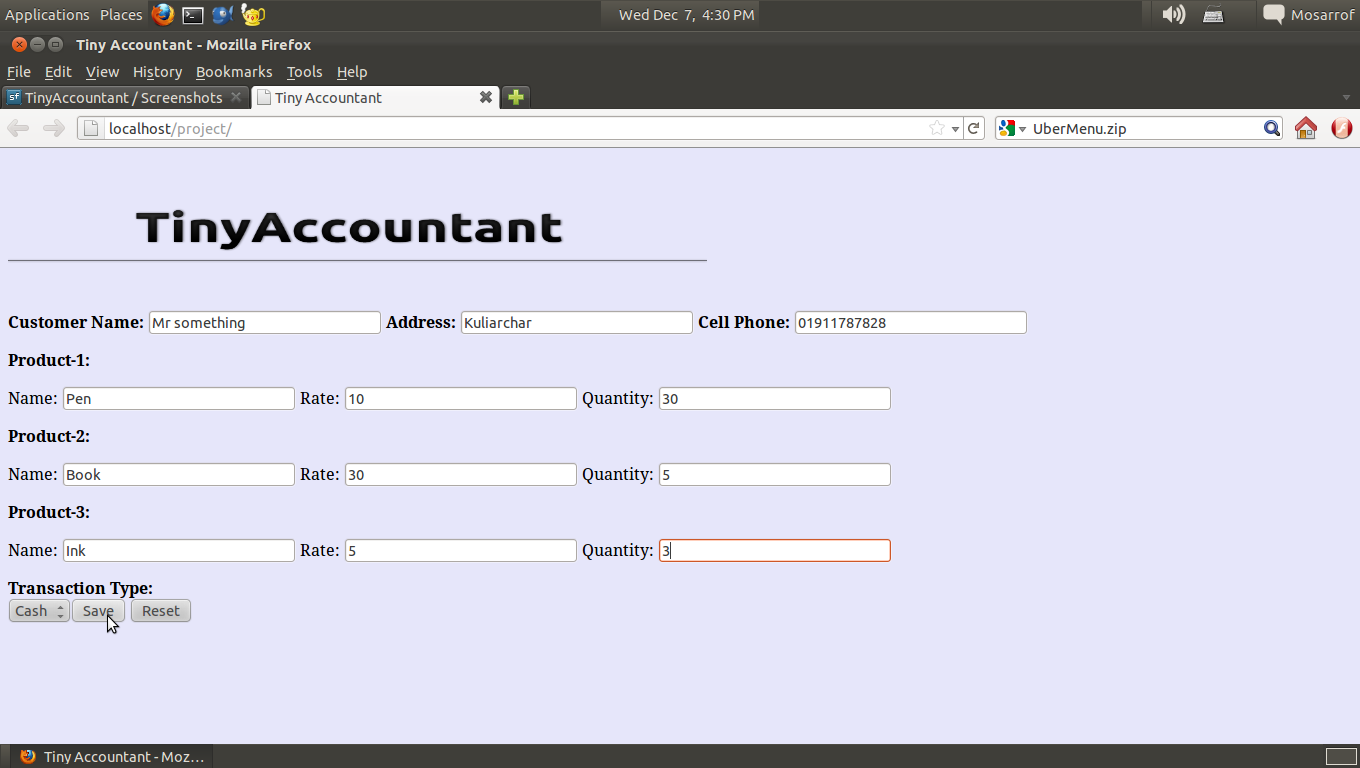Open the Bookmarks menu
The image size is (1360, 768).
point(233,71)
